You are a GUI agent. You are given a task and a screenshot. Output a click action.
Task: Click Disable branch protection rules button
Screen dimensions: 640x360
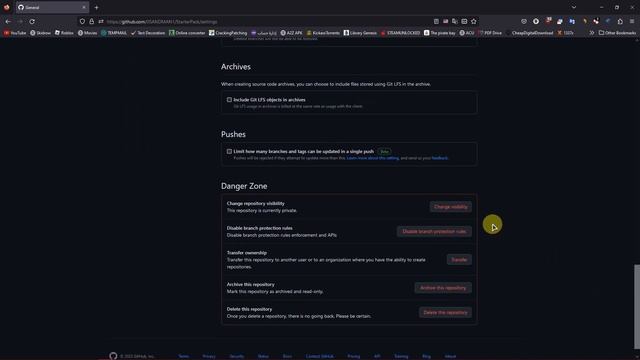click(434, 231)
